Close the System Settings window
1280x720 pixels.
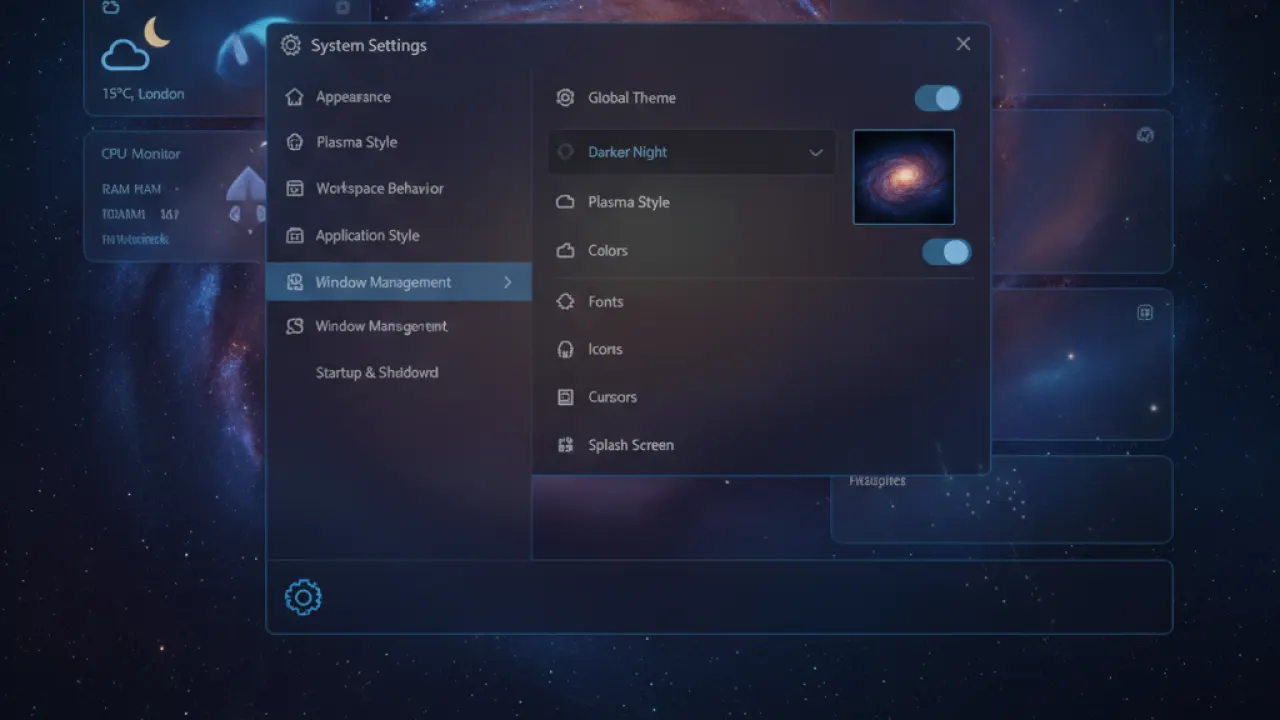click(x=963, y=44)
